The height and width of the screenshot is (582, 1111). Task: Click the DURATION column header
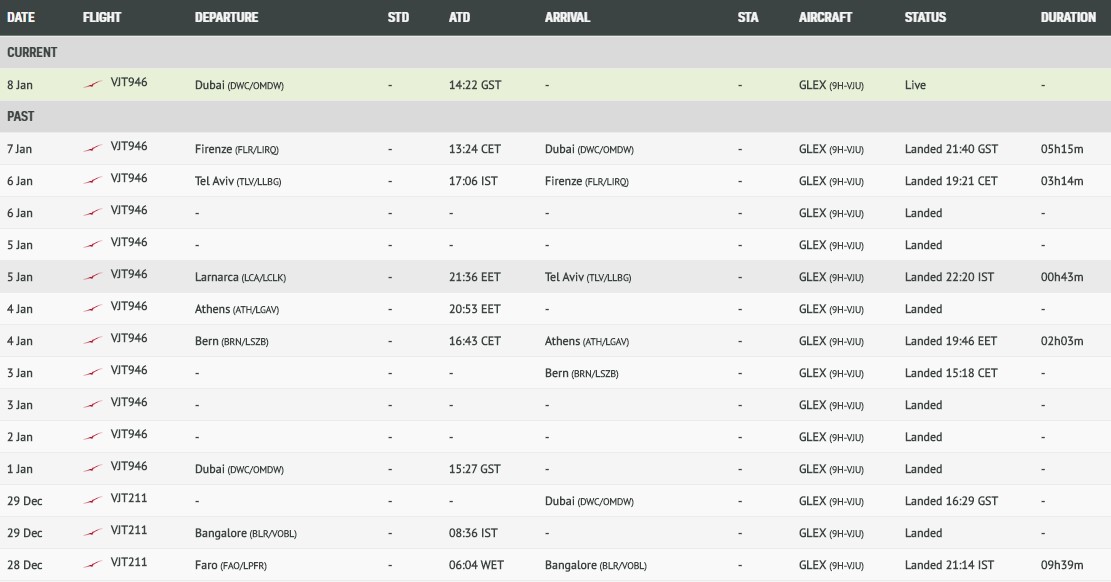1068,17
